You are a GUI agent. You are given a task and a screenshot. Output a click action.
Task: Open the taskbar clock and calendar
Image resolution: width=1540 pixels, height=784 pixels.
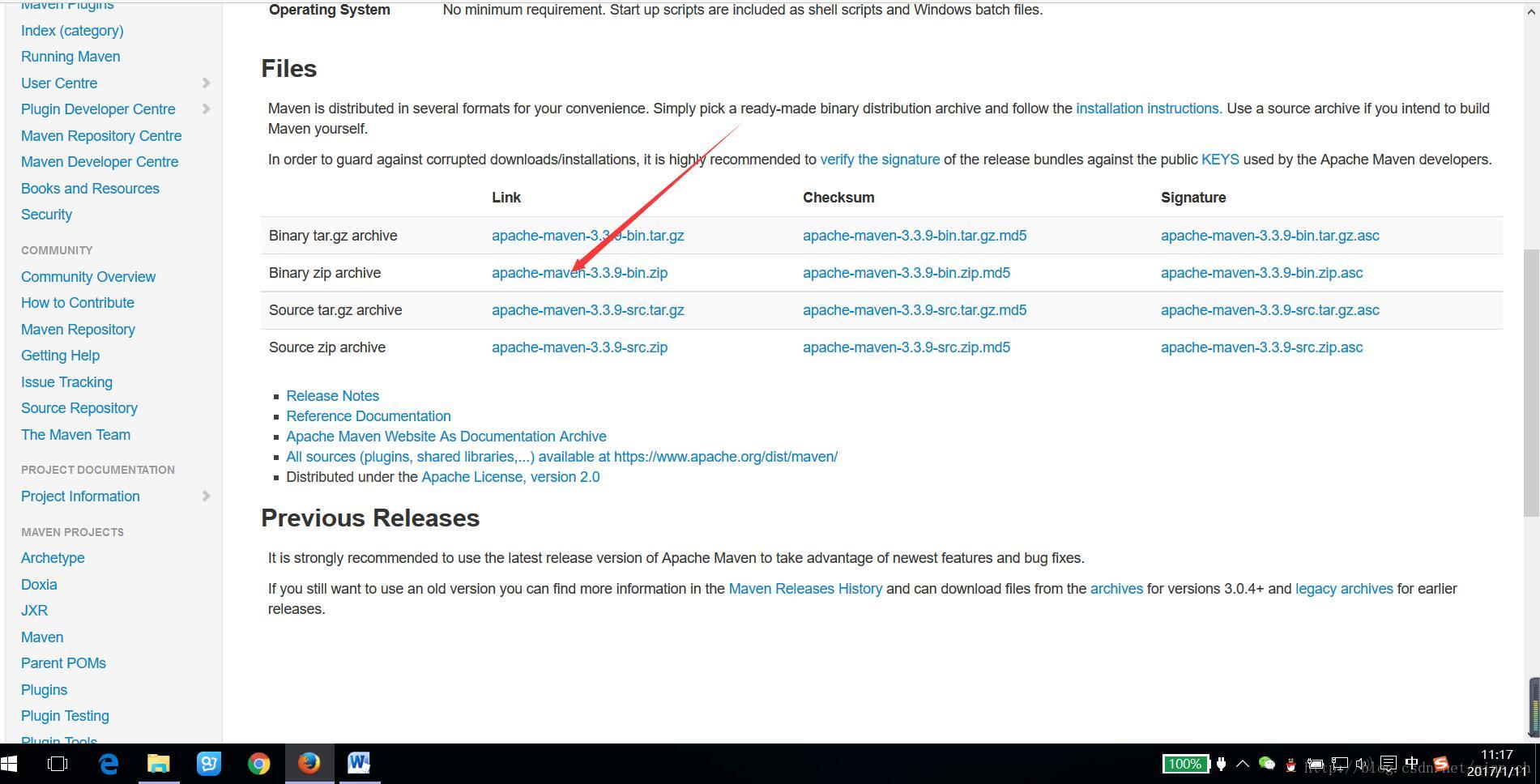[1497, 764]
